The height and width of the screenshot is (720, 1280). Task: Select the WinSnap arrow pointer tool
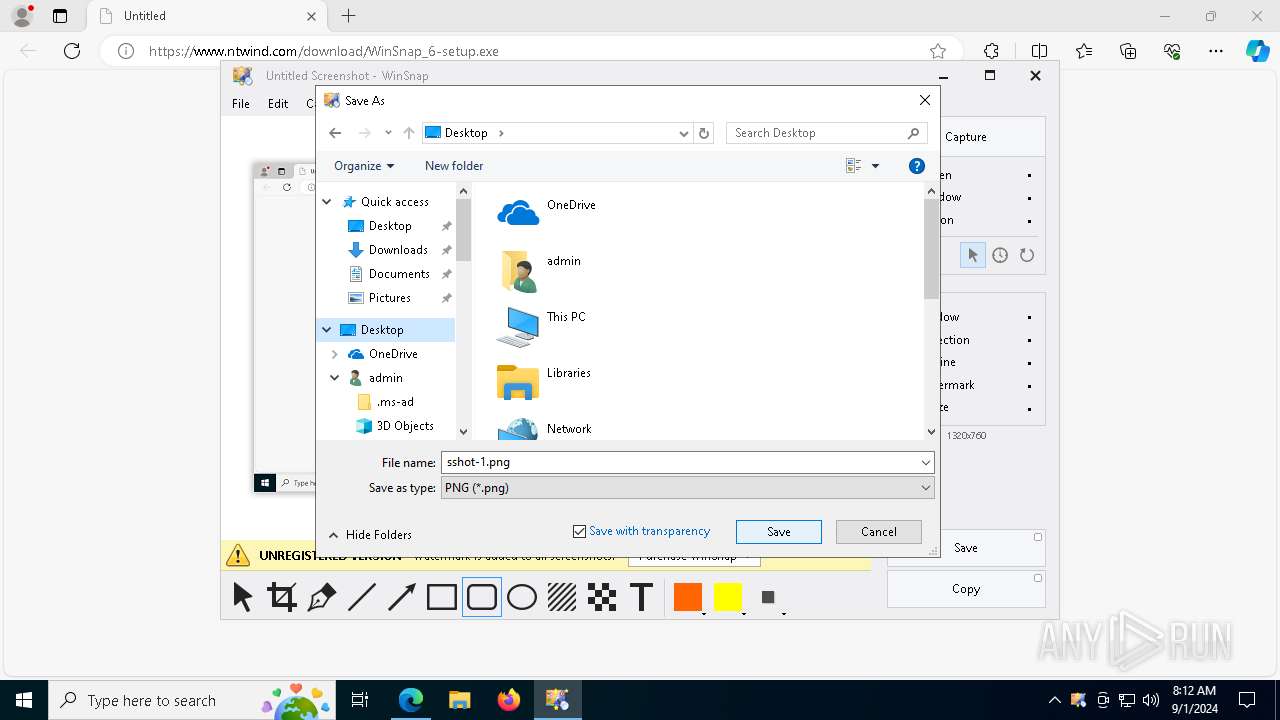242,597
